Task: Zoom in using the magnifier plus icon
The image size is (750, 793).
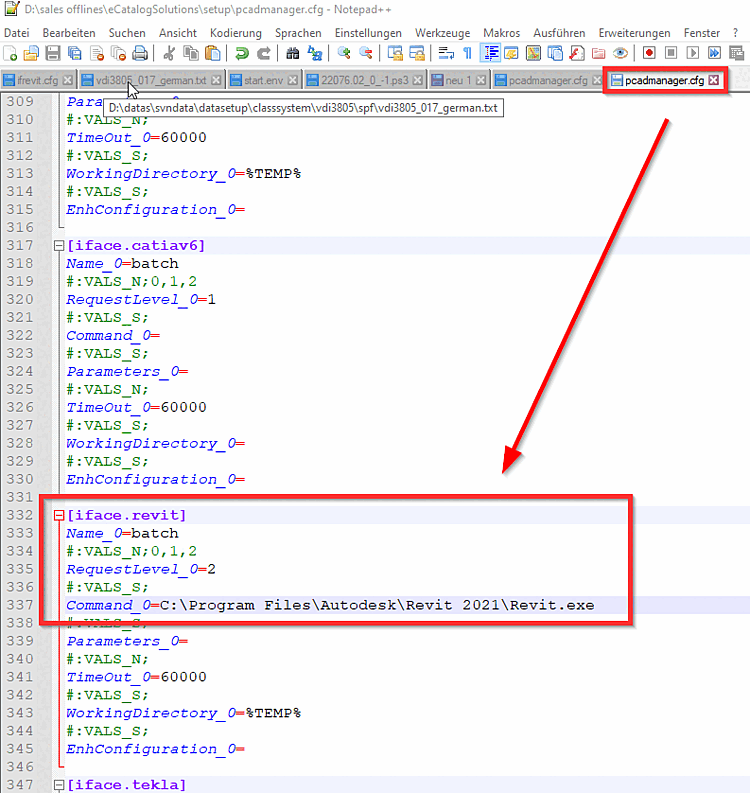Action: pos(344,53)
